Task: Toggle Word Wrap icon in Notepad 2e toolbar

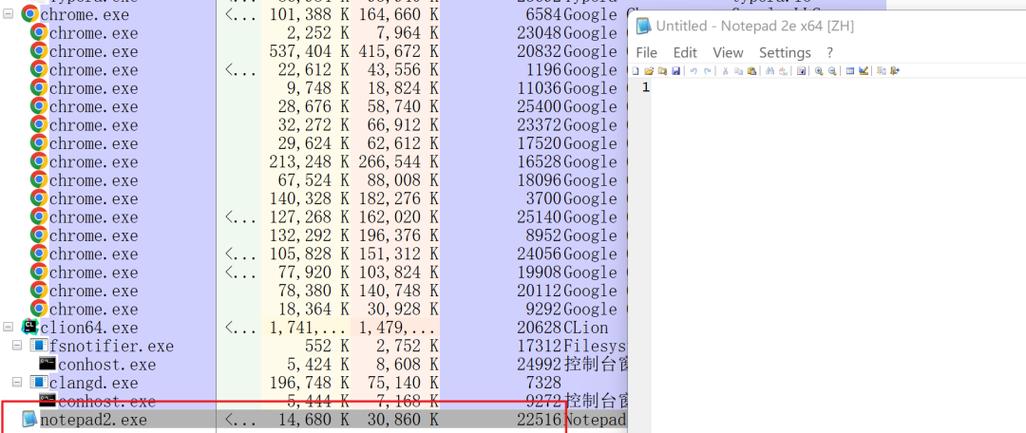Action: [x=802, y=71]
